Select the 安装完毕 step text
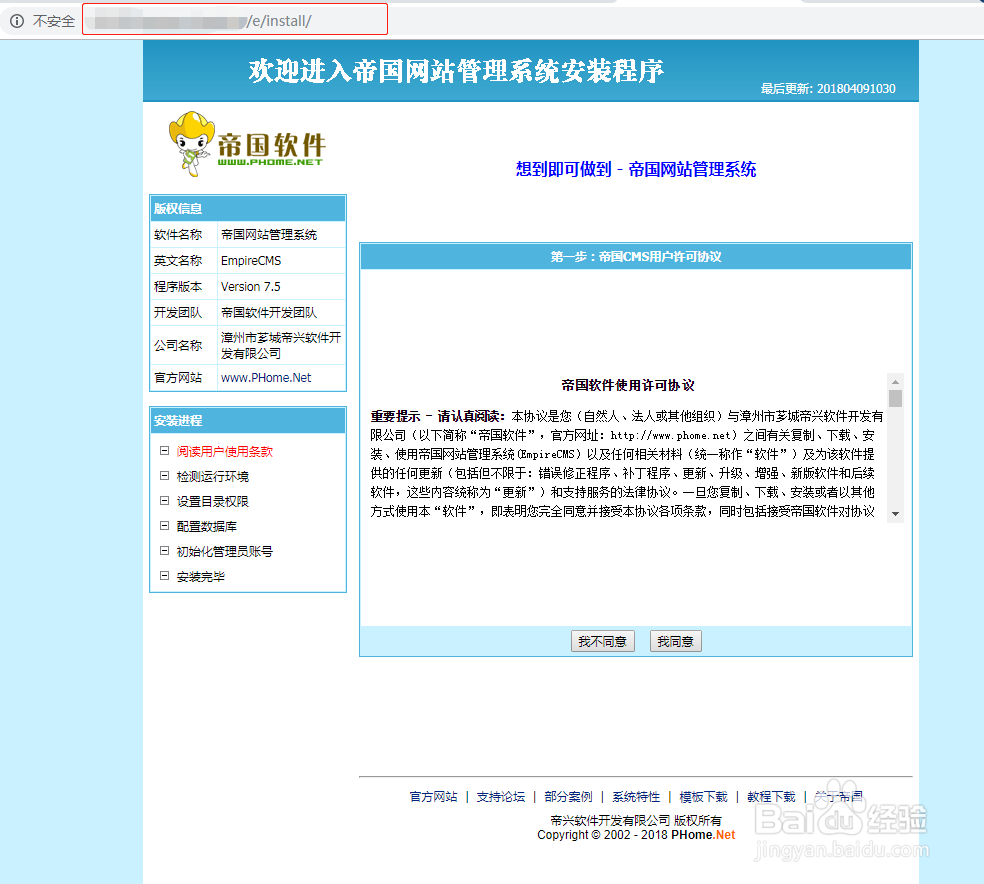 pos(201,577)
